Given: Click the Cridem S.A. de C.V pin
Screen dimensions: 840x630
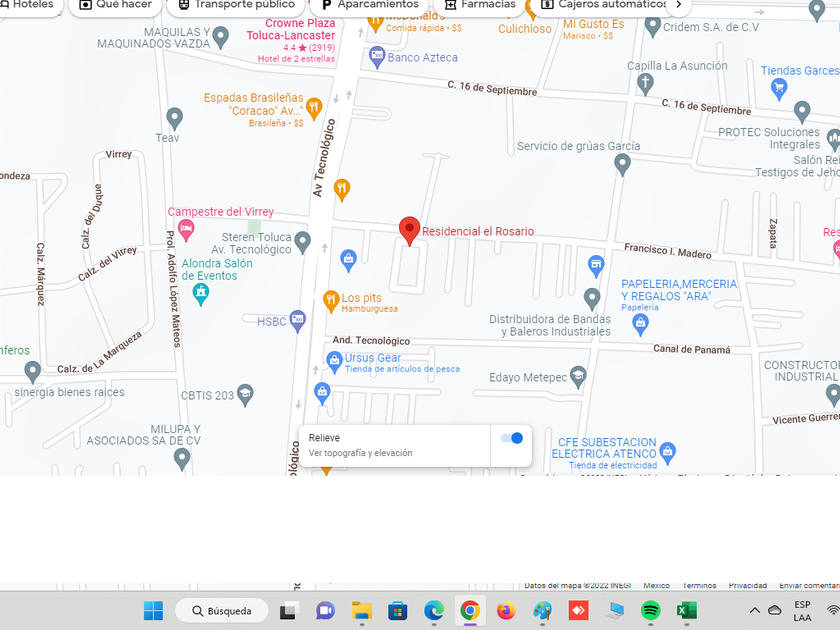Looking at the screenshot, I should (x=652, y=27).
